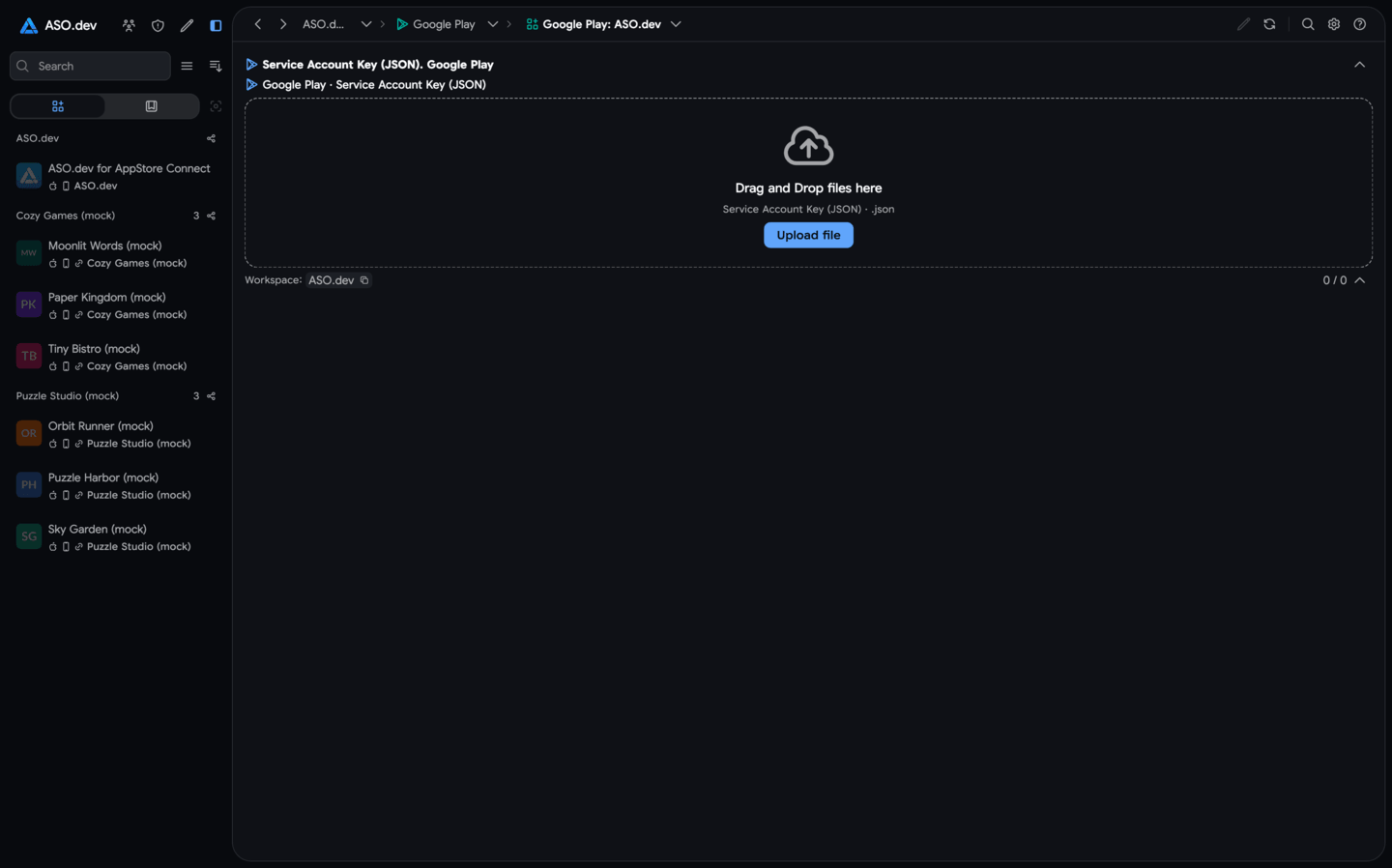Go back with the left navigation arrow
Screen dimensions: 1392x868
(258, 24)
